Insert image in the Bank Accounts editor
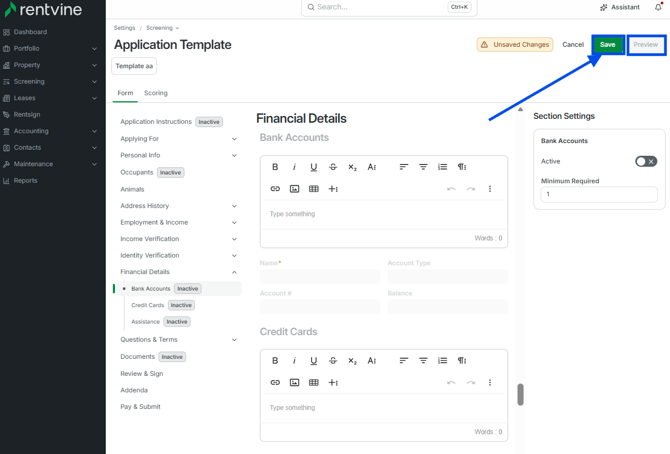The image size is (670, 454). coord(294,189)
